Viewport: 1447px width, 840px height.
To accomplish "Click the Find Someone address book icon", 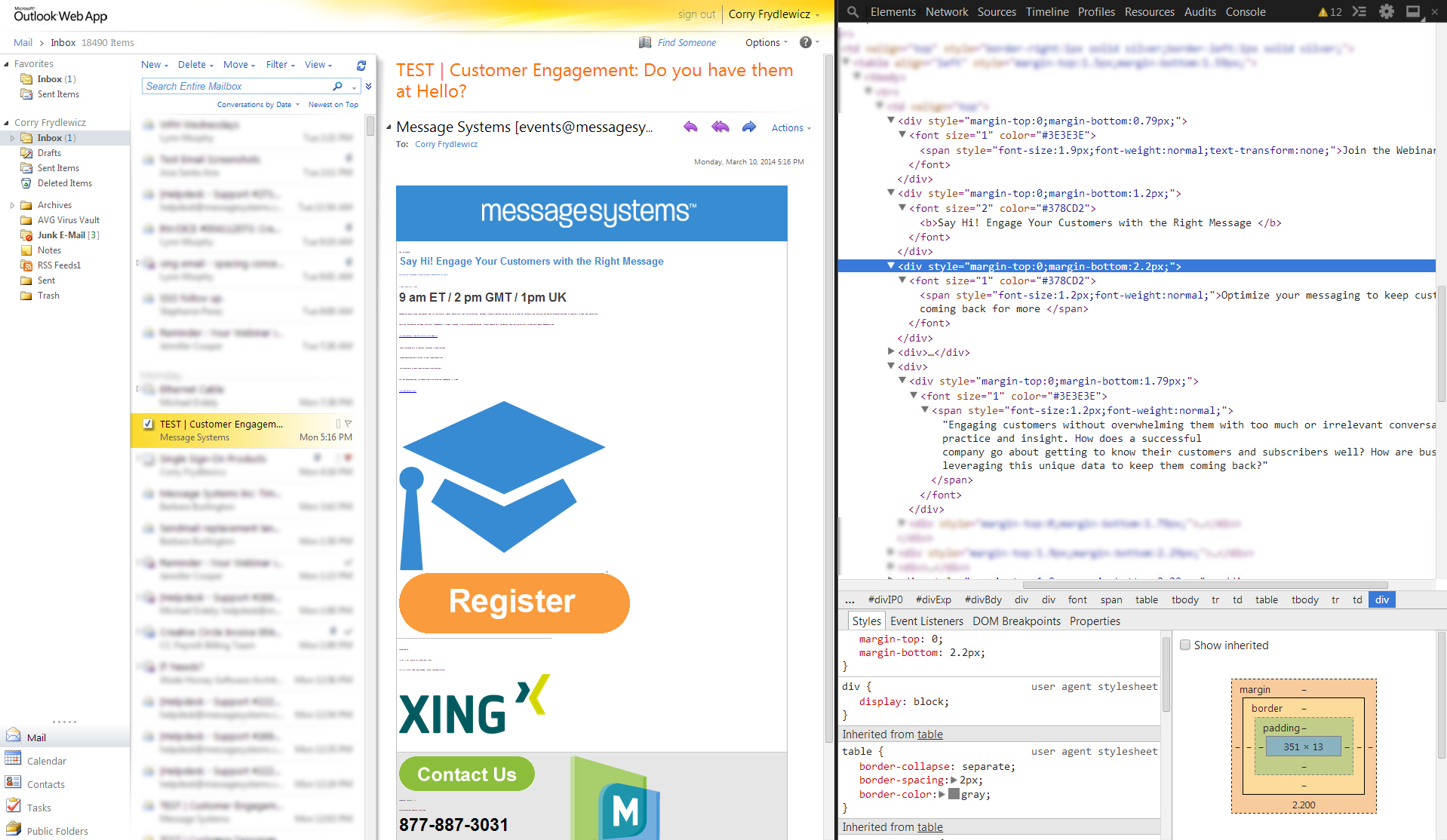I will coord(645,42).
